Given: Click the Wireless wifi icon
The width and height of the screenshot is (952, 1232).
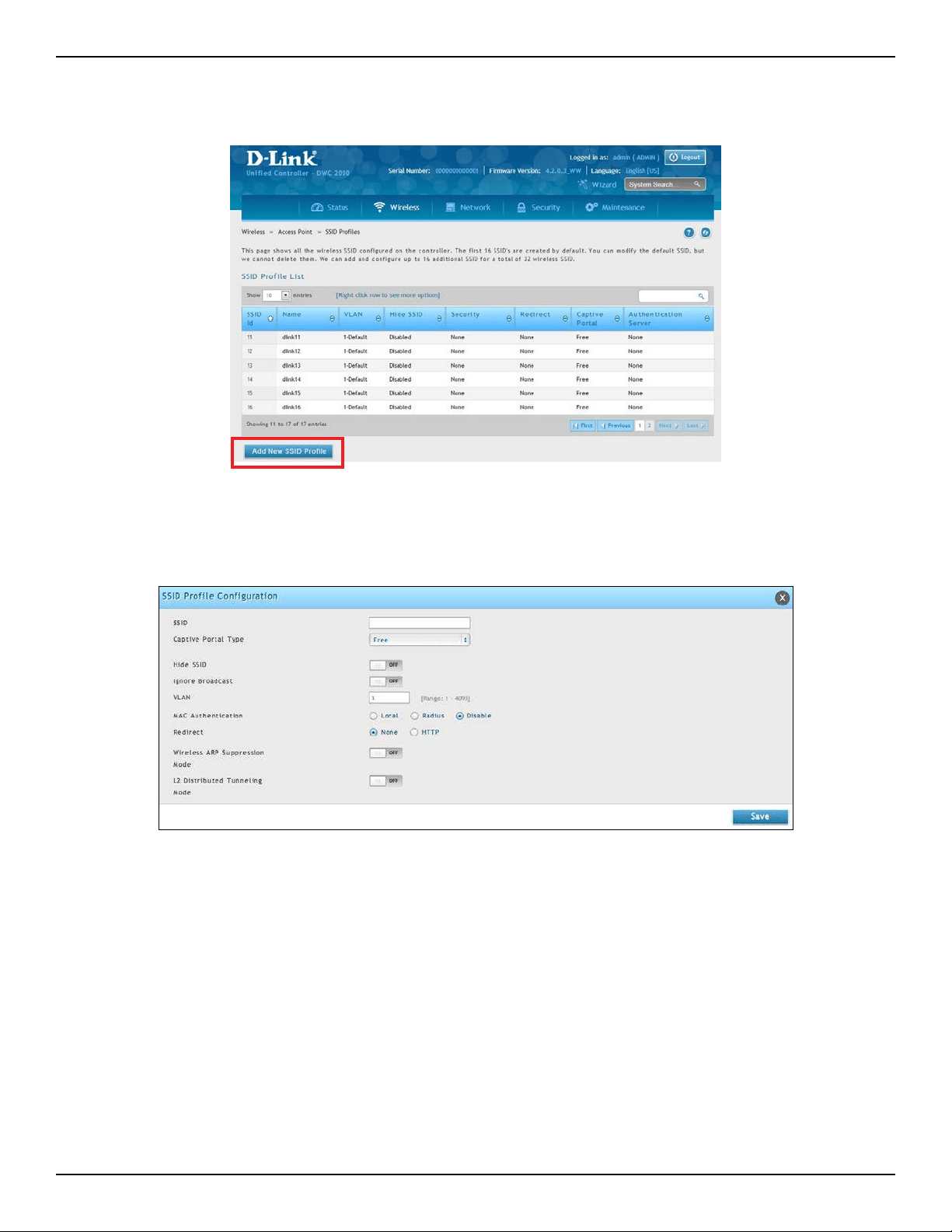Looking at the screenshot, I should coord(379,208).
